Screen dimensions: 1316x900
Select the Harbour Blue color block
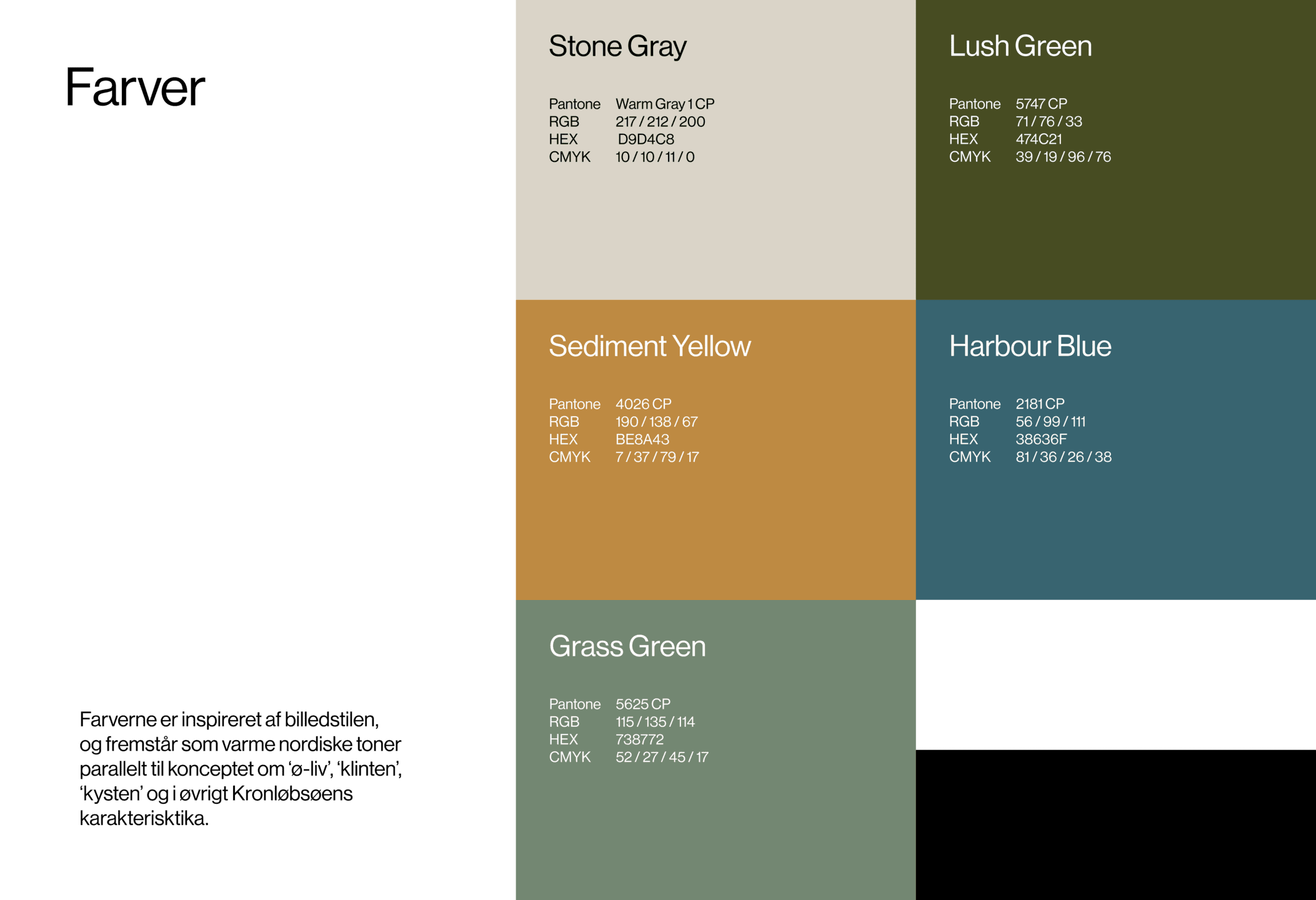point(1115,531)
